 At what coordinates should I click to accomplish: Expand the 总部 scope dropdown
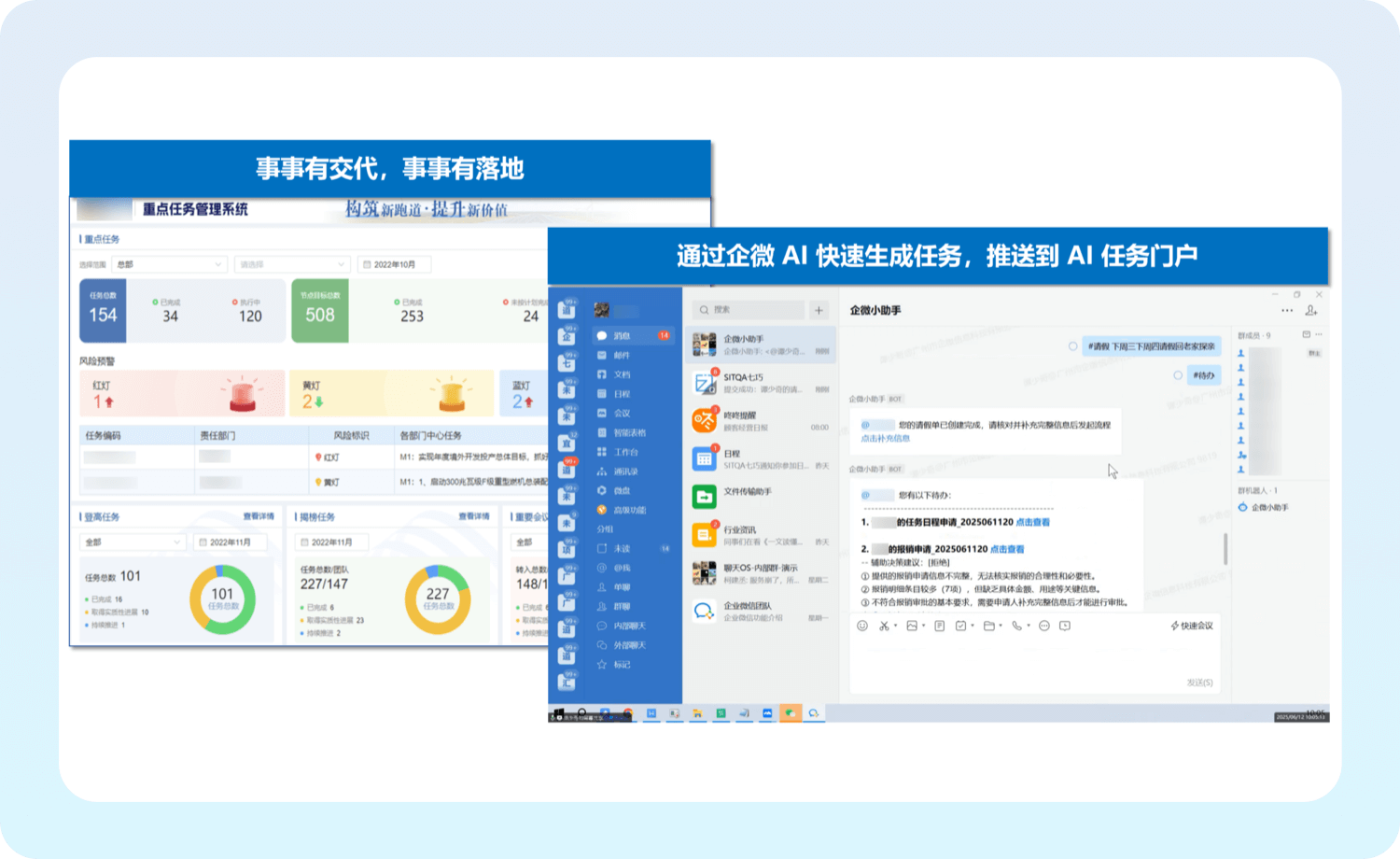tap(169, 264)
